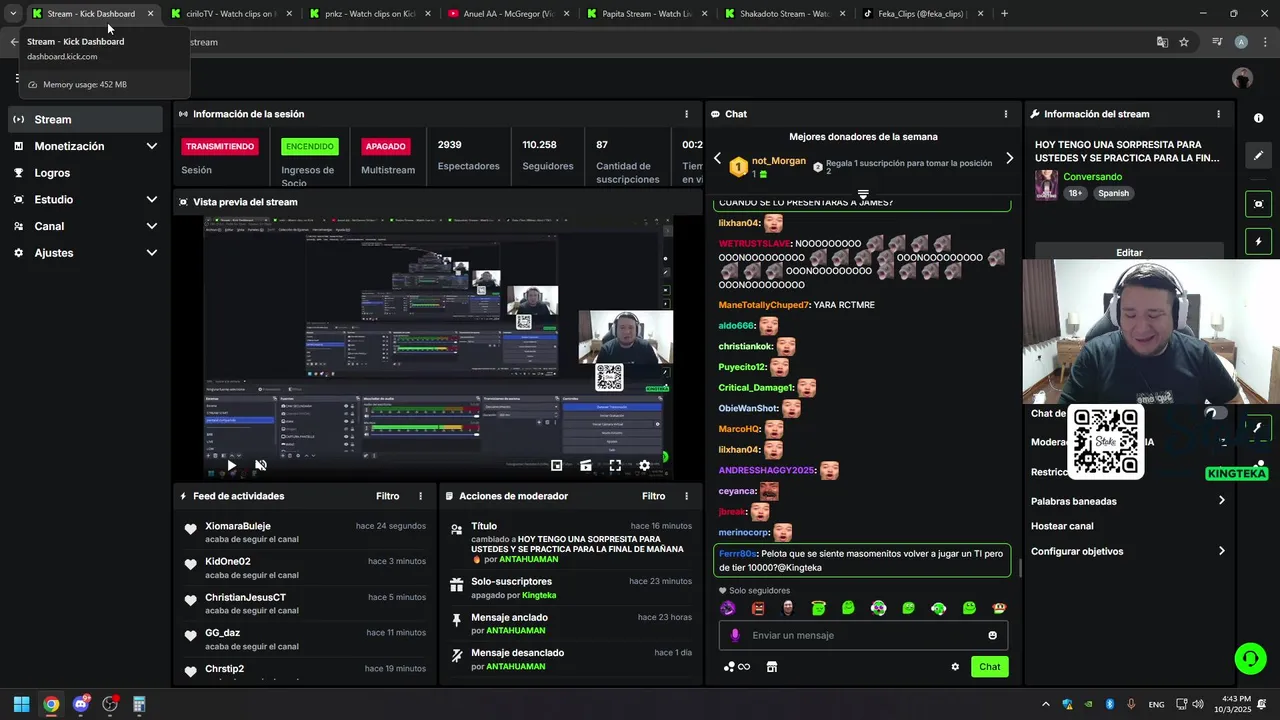Open Chat panel three-dot options
The image size is (1280, 720).
pyautogui.click(x=1006, y=114)
